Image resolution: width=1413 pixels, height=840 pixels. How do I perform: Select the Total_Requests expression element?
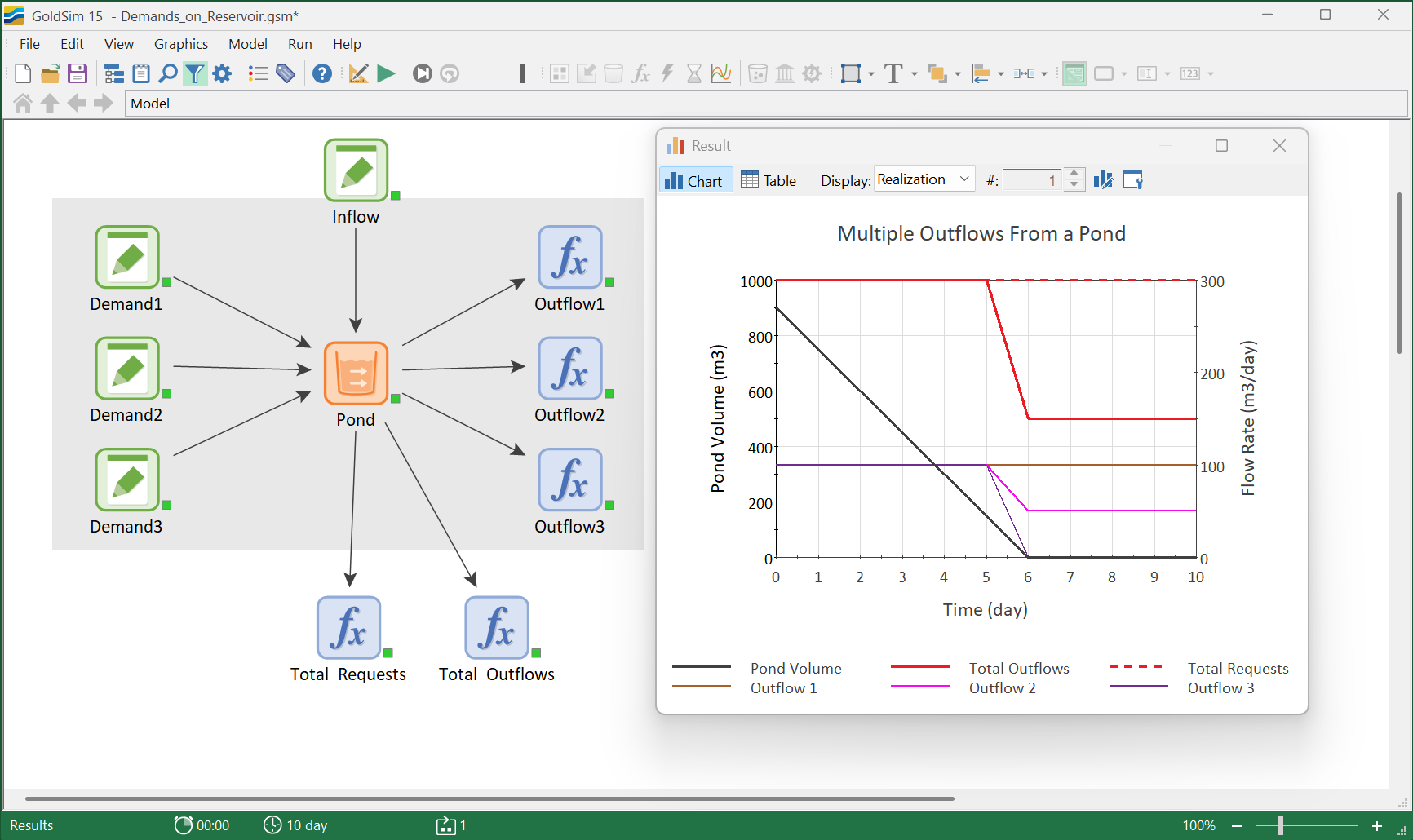pyautogui.click(x=349, y=628)
